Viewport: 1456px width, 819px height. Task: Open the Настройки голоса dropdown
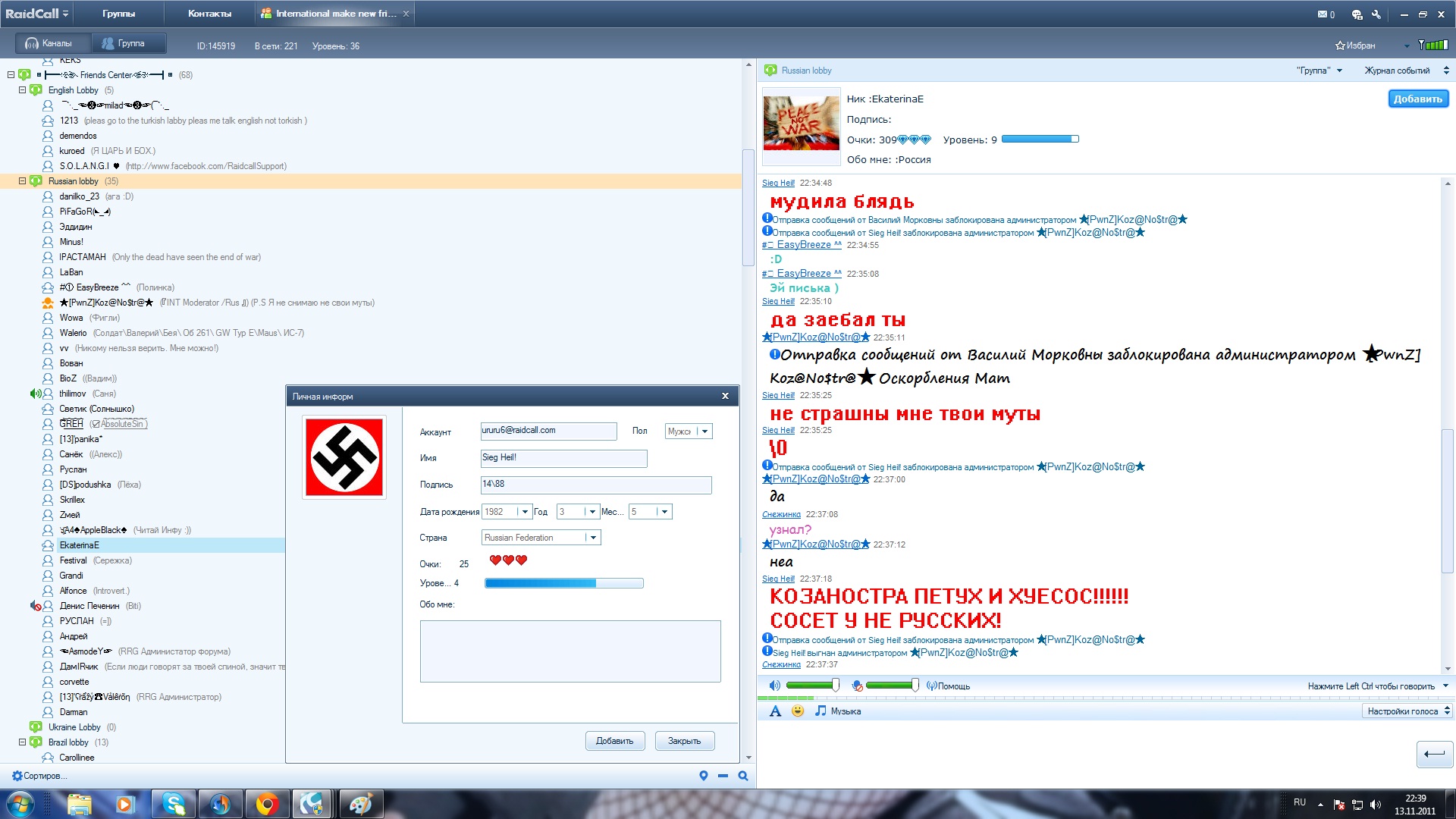click(1407, 711)
